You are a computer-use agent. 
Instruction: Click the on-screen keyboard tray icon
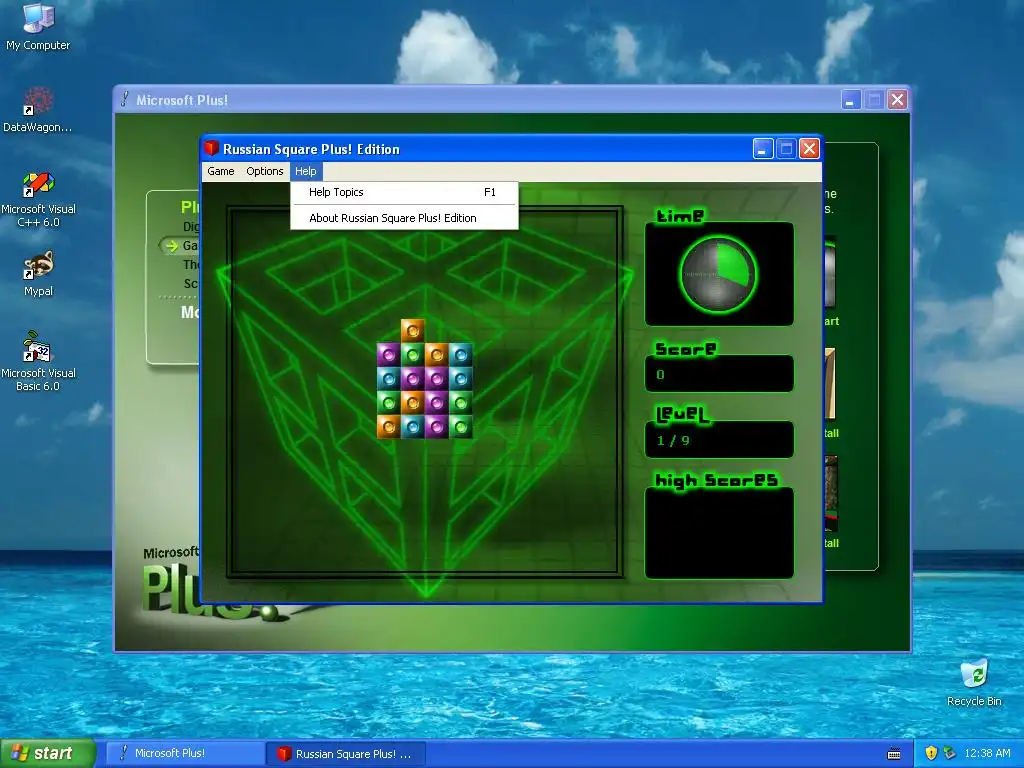tap(894, 754)
